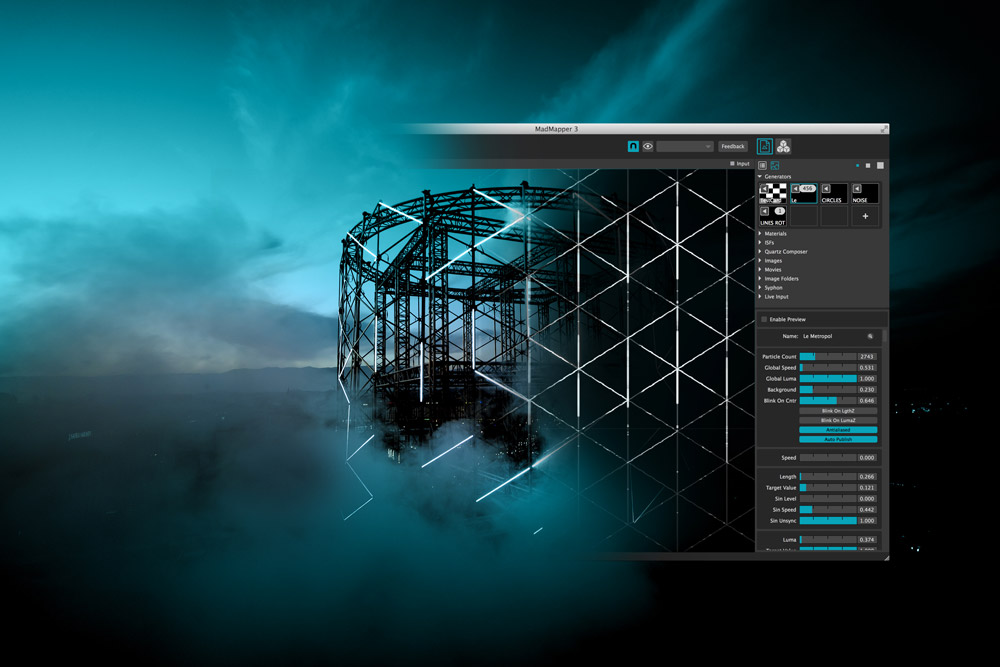Open the 3D cubes view icon
The width and height of the screenshot is (1000, 667).
click(x=783, y=146)
